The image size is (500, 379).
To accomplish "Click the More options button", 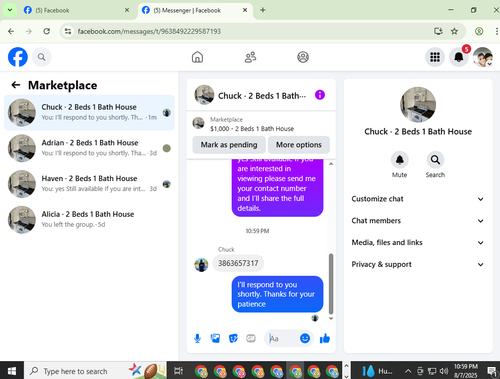I will pyautogui.click(x=299, y=145).
